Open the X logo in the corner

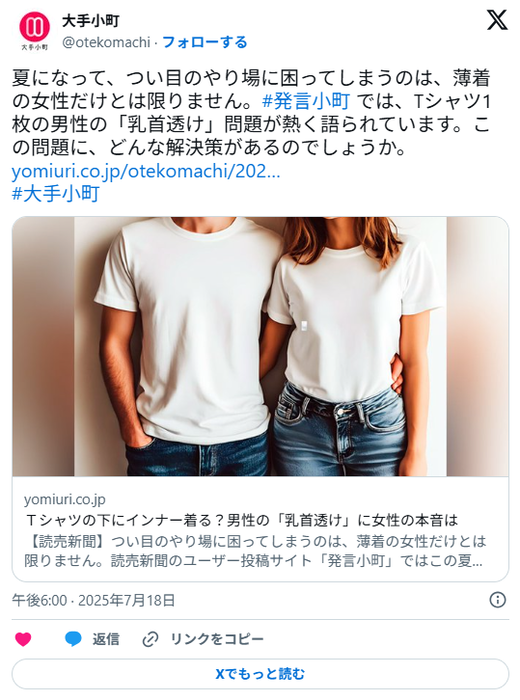tap(497, 20)
